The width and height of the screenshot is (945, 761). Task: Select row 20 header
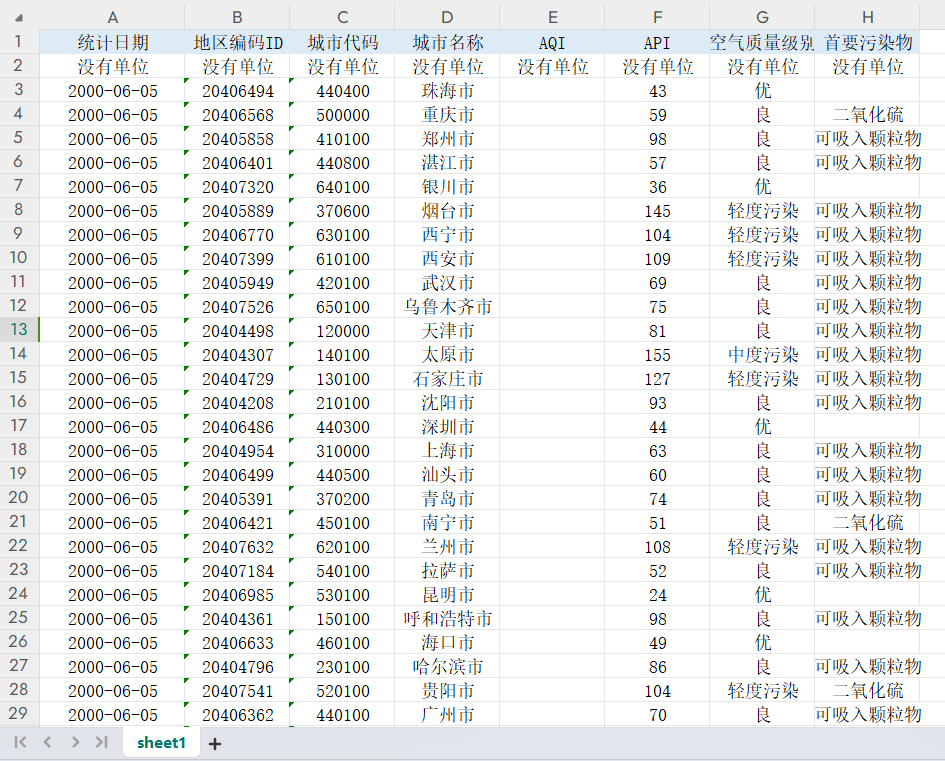tap(19, 498)
